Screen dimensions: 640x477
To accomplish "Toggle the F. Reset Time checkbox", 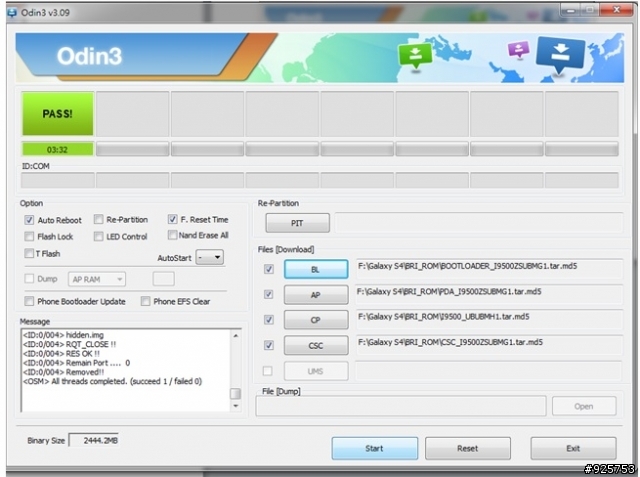I will (172, 219).
